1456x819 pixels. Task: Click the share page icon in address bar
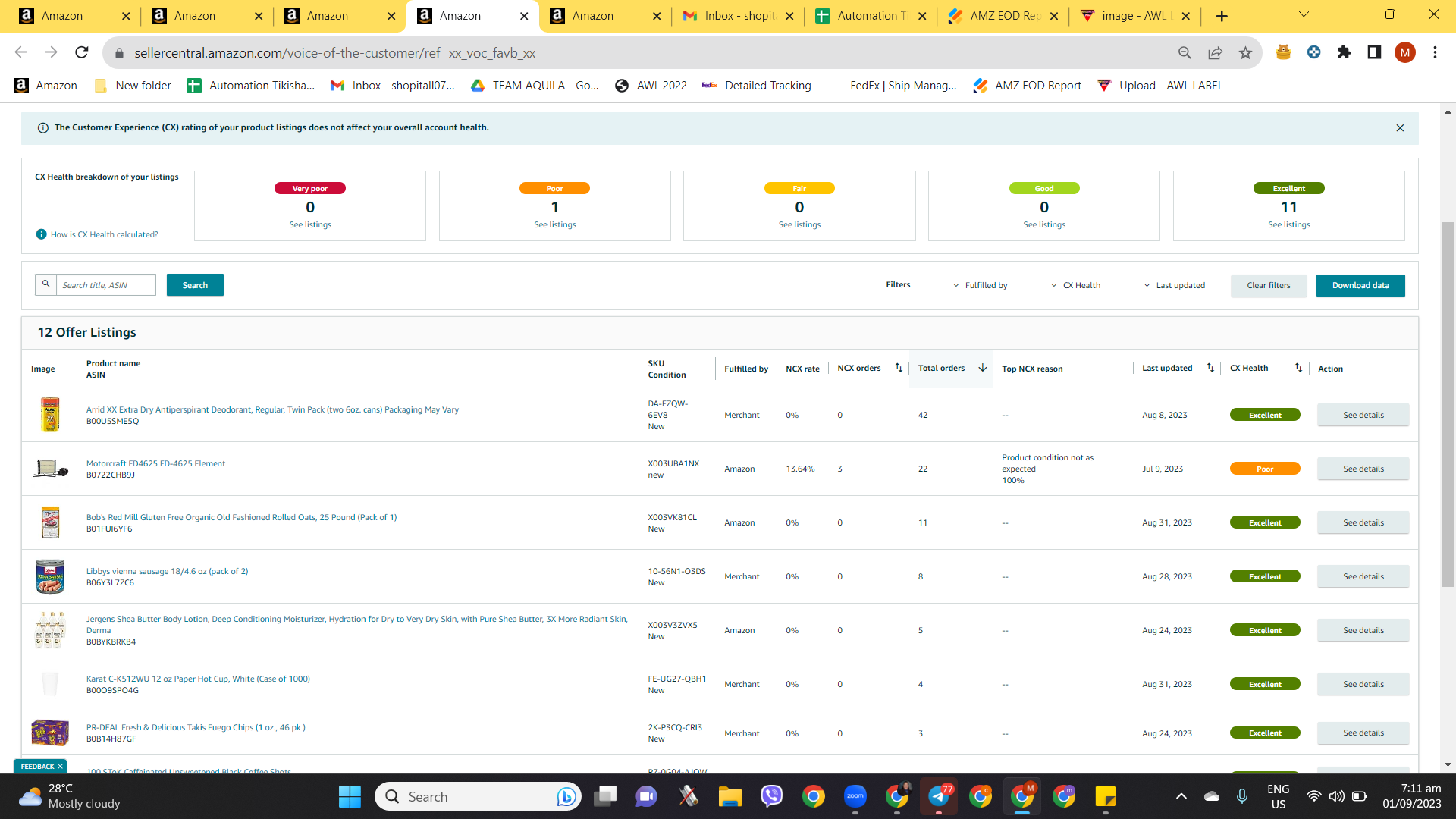pos(1215,52)
